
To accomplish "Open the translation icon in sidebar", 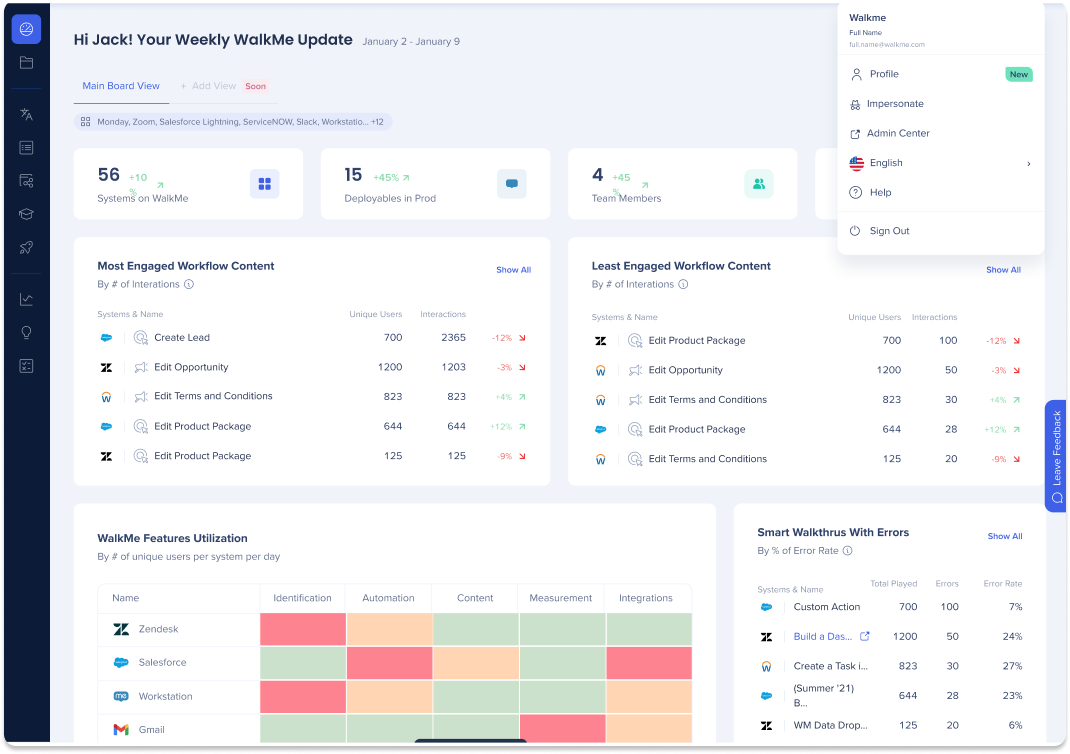I will (x=26, y=114).
